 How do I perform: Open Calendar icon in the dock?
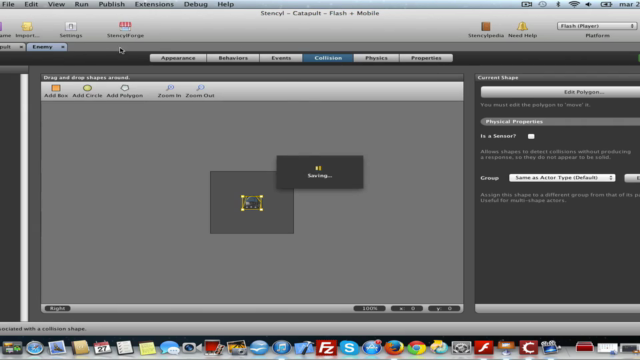tap(102, 348)
